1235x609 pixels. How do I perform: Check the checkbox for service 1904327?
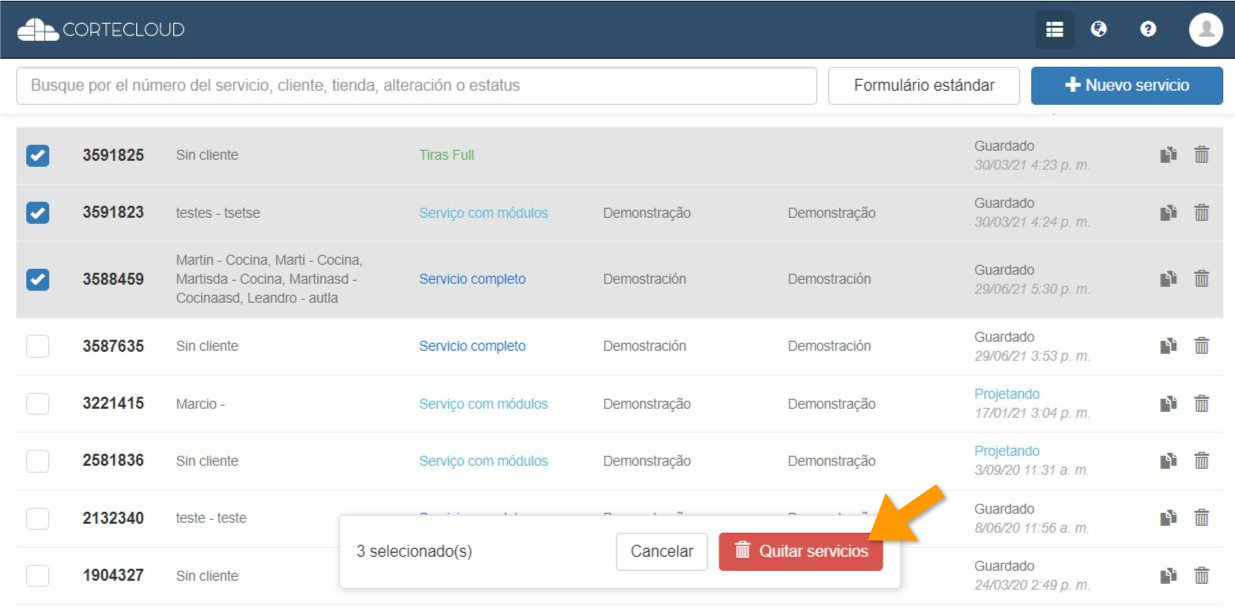coord(37,576)
